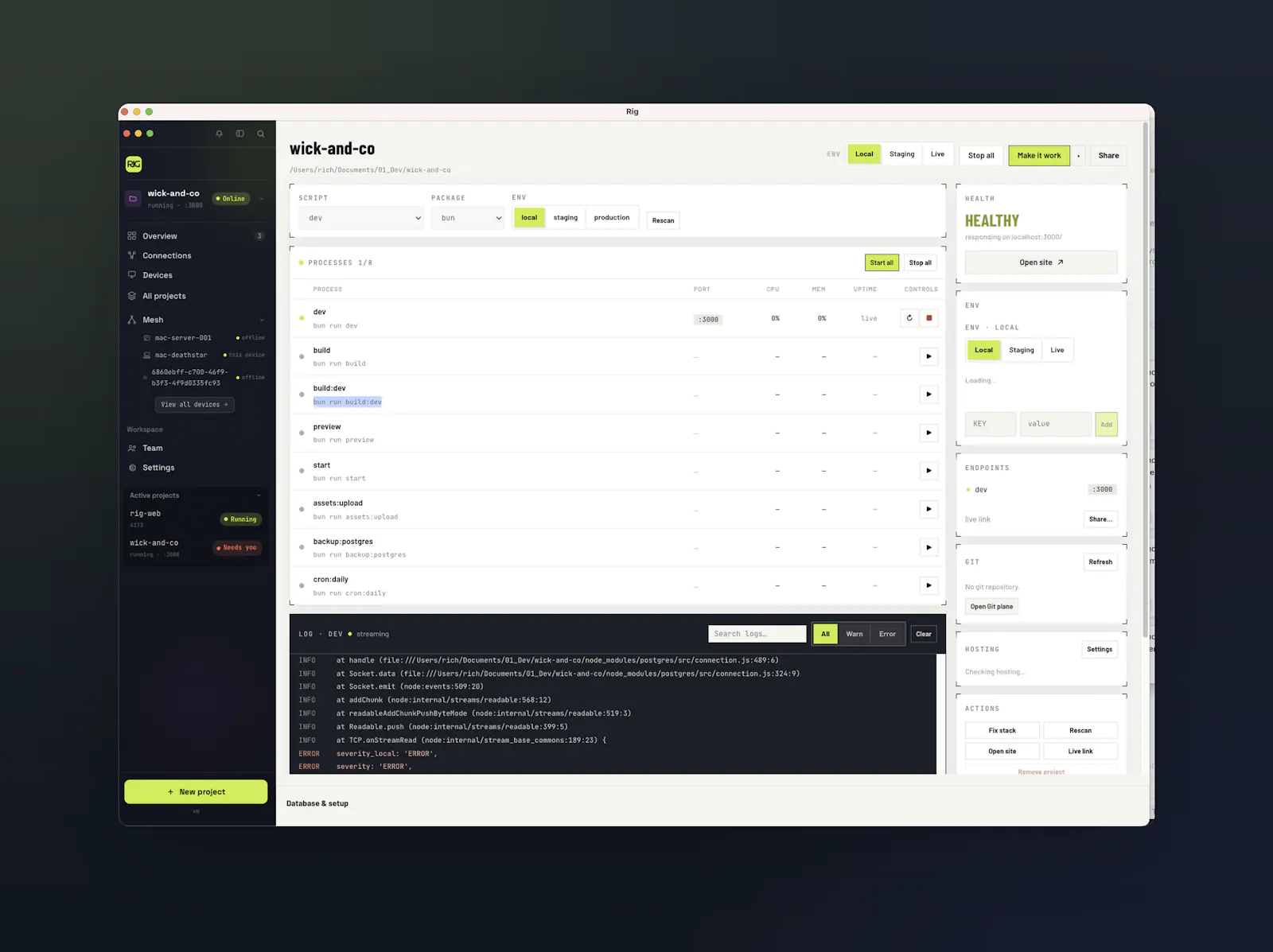Filter logs by Warn tab
Viewport: 1273px width, 952px height.
(854, 634)
